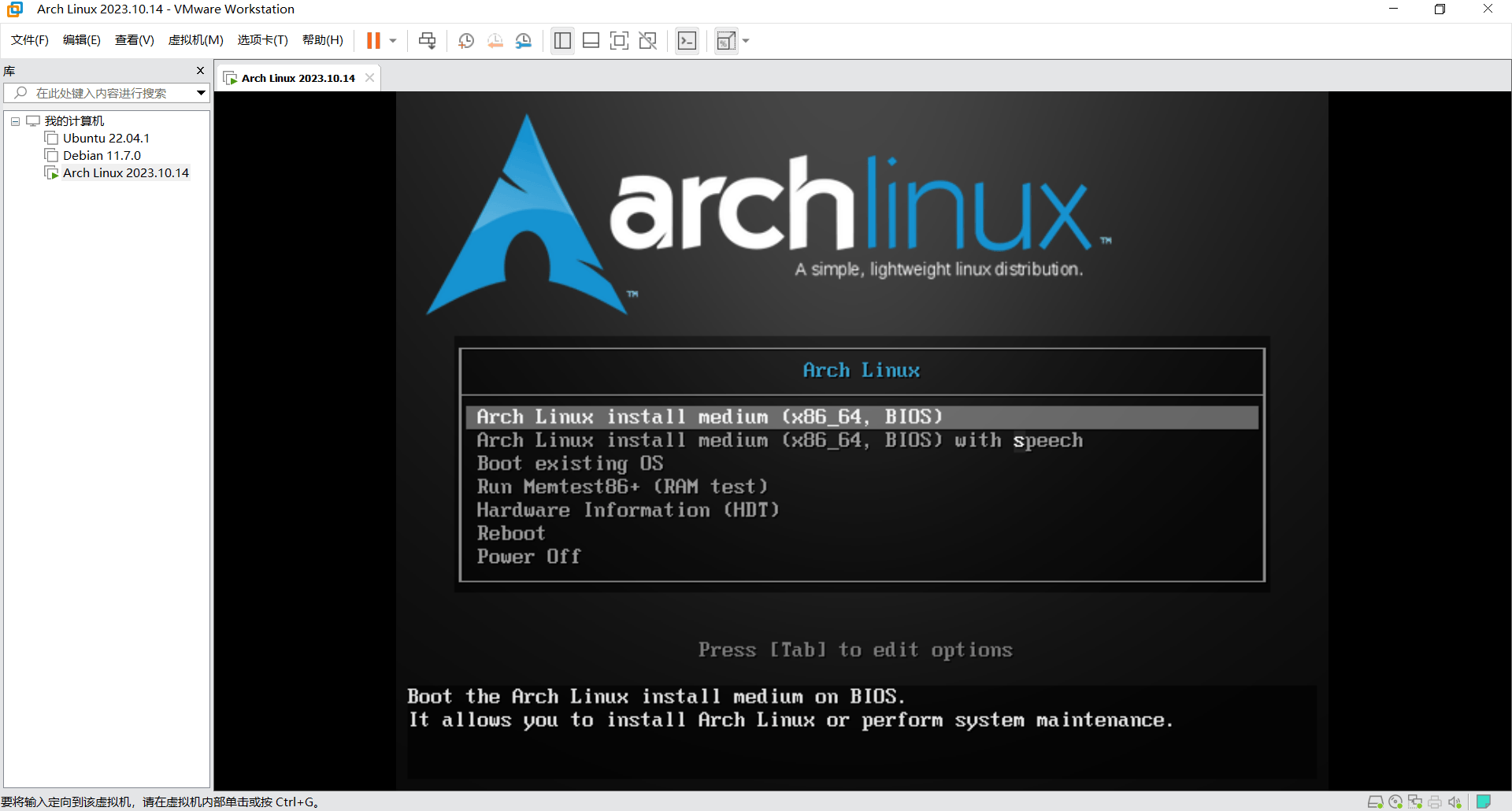This screenshot has width=1512, height=811.
Task: Enter full screen mode
Action: tap(620, 41)
